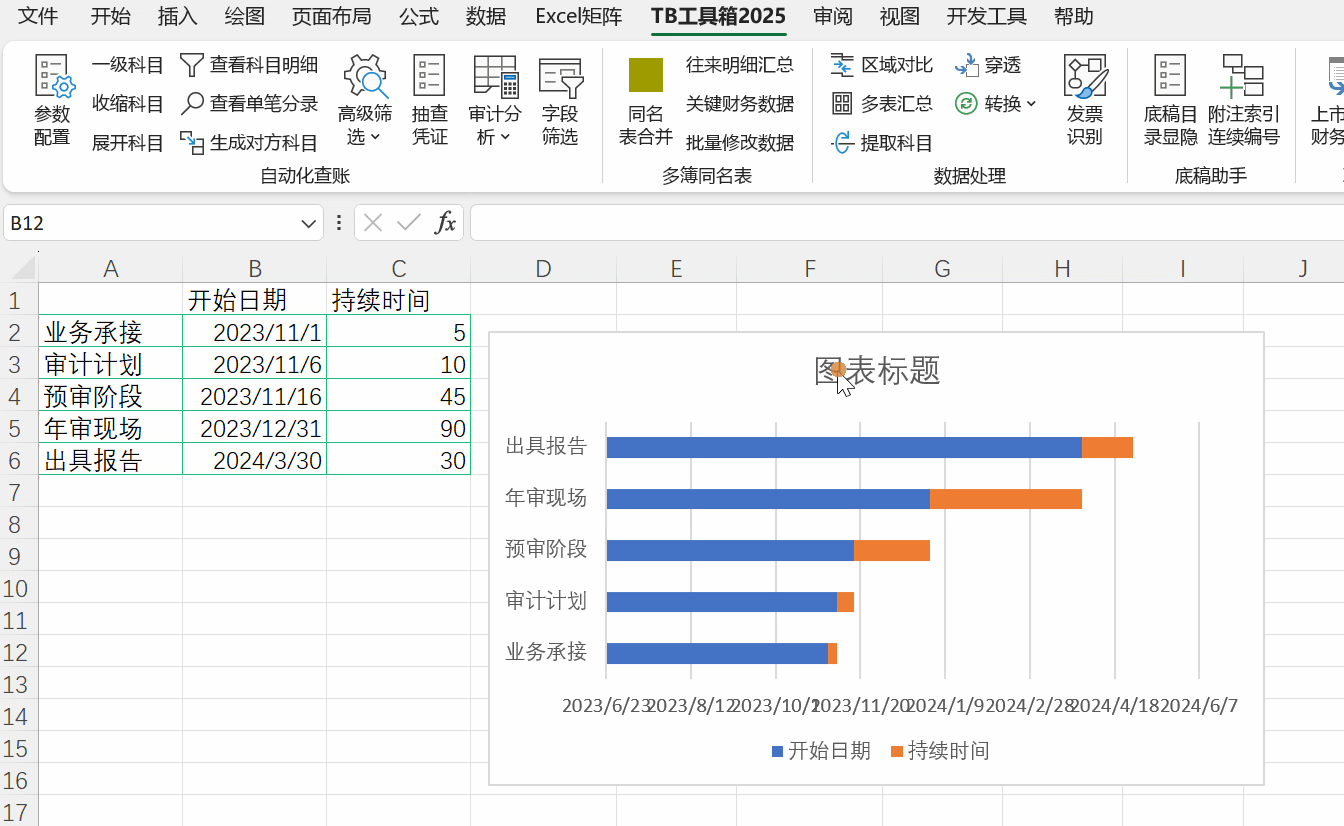Click the select-all corner of the sheet

coord(22,268)
